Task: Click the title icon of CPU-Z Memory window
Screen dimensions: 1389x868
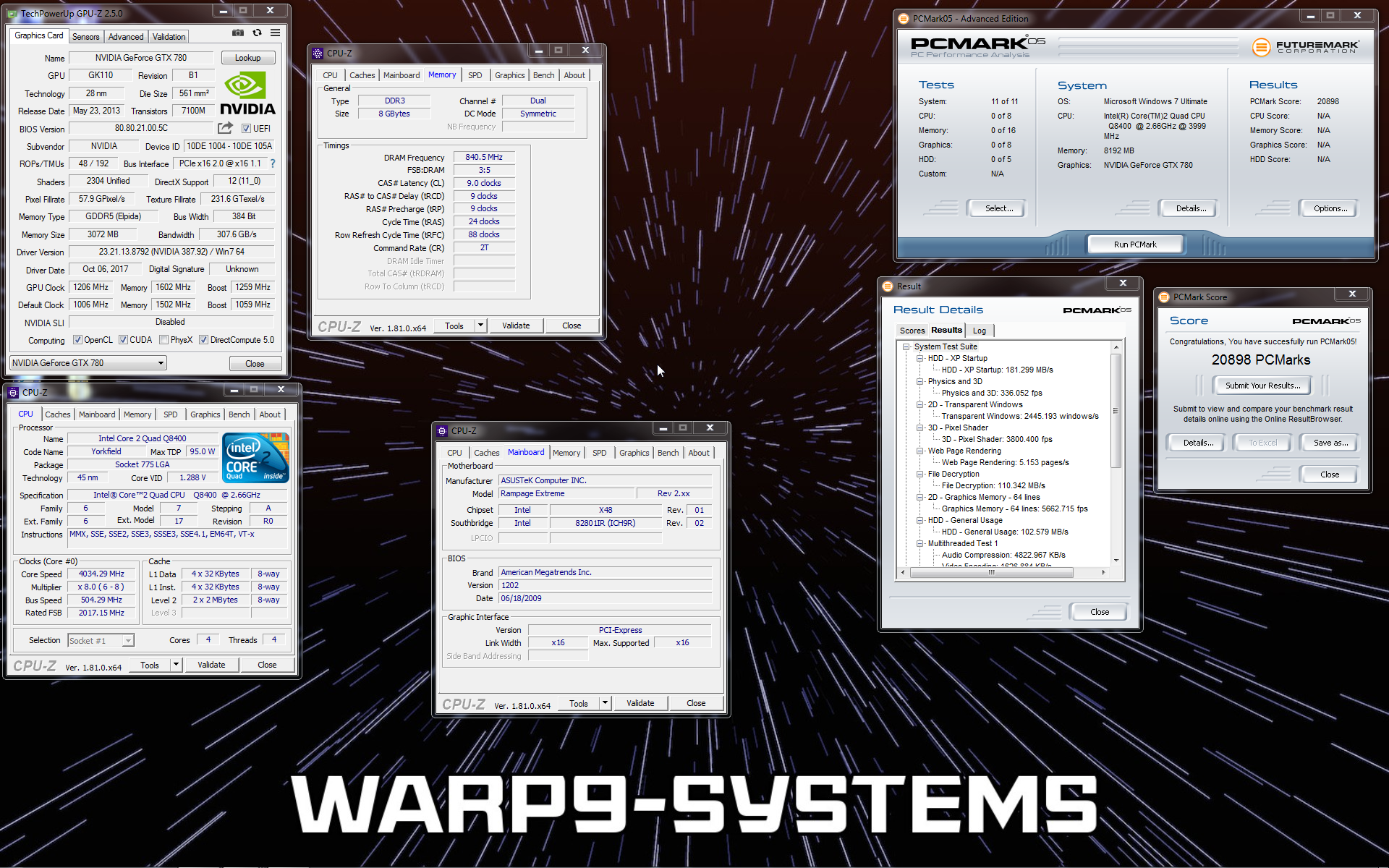Action: [318, 54]
